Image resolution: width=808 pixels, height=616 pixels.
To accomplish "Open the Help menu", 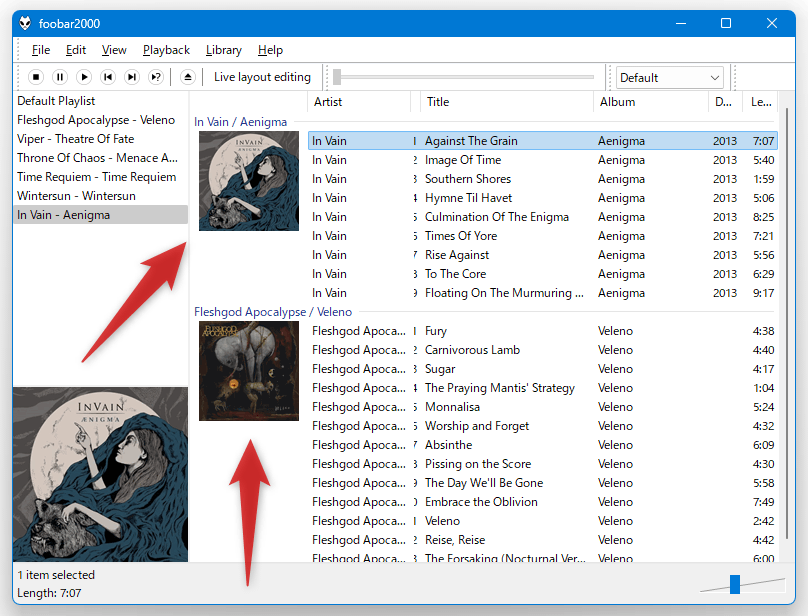I will tap(270, 50).
